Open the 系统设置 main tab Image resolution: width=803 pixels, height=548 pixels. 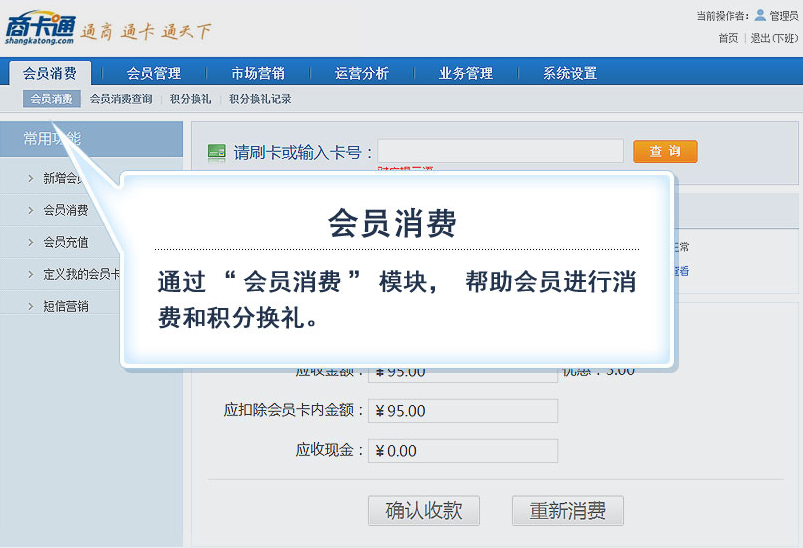569,73
